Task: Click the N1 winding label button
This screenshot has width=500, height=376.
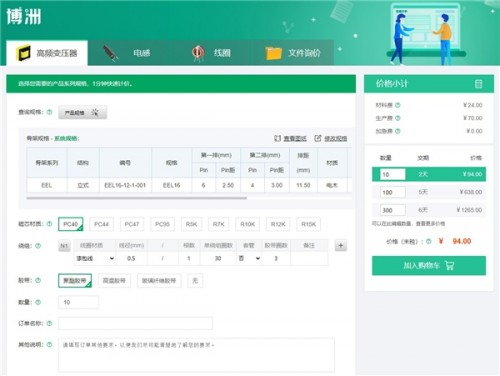Action: [x=64, y=246]
